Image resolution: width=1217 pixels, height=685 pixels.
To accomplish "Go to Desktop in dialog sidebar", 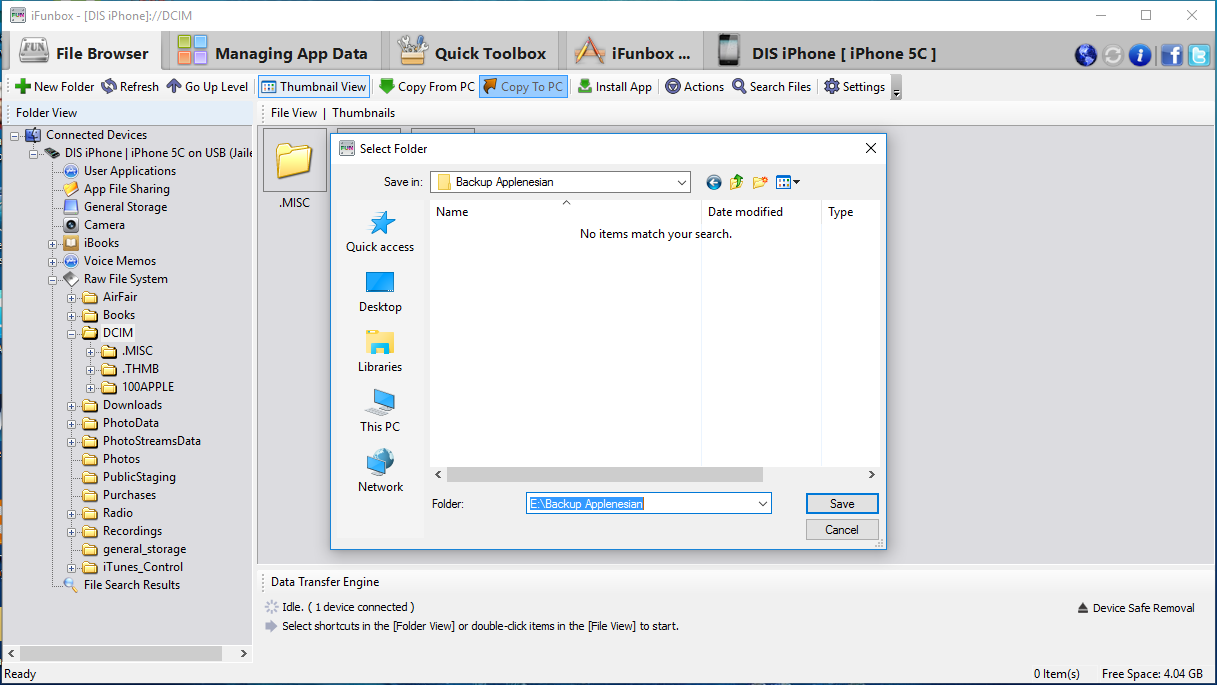I will tap(380, 291).
